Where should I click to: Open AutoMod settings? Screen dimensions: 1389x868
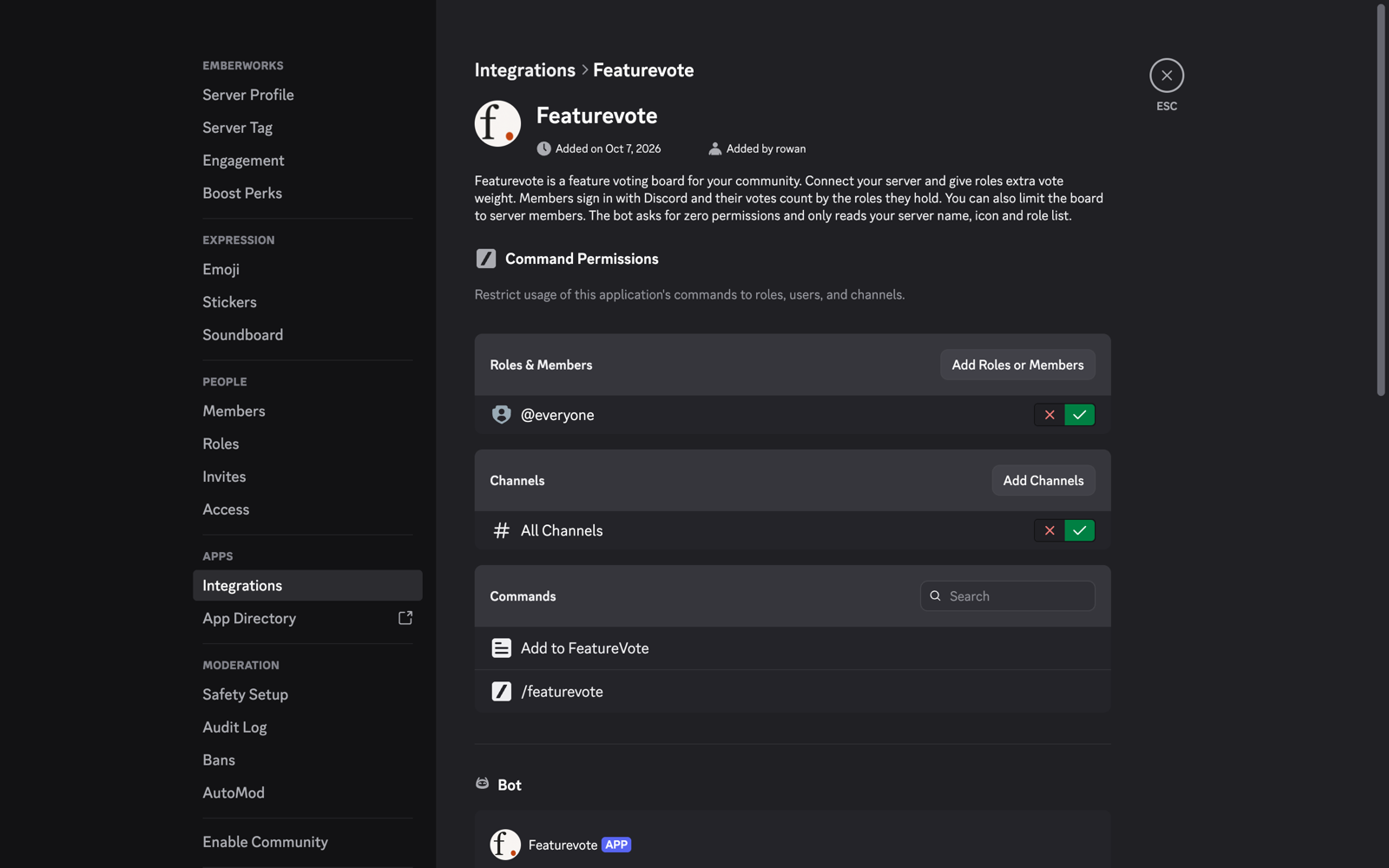click(x=307, y=792)
